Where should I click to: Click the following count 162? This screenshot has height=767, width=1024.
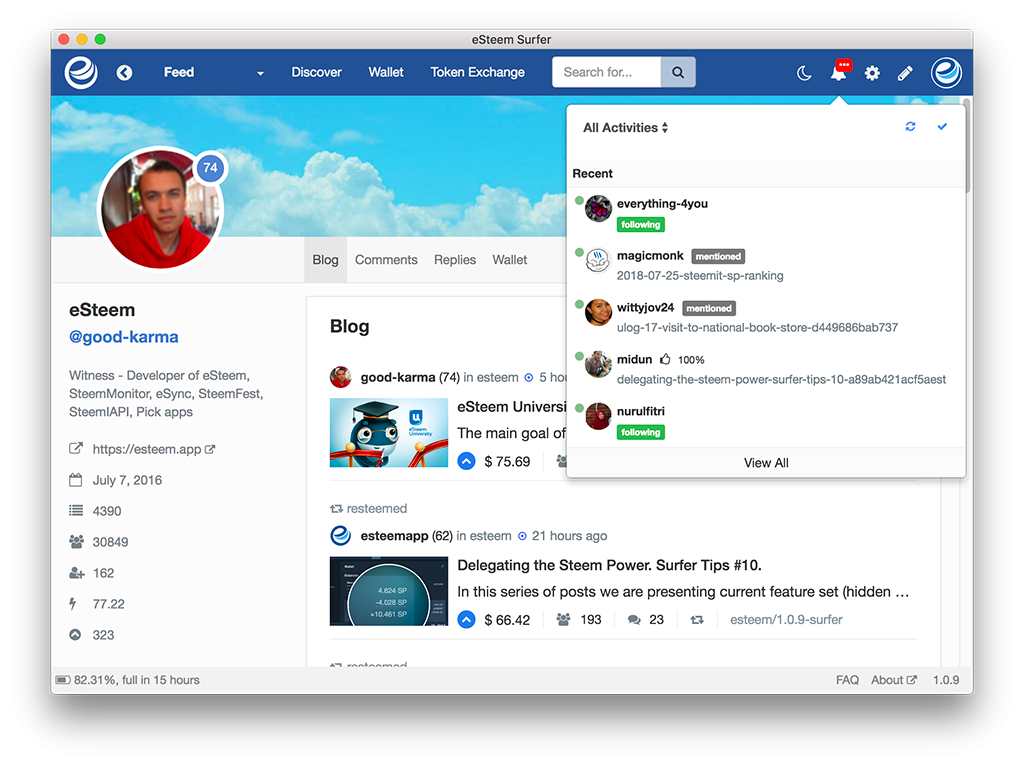(x=103, y=573)
